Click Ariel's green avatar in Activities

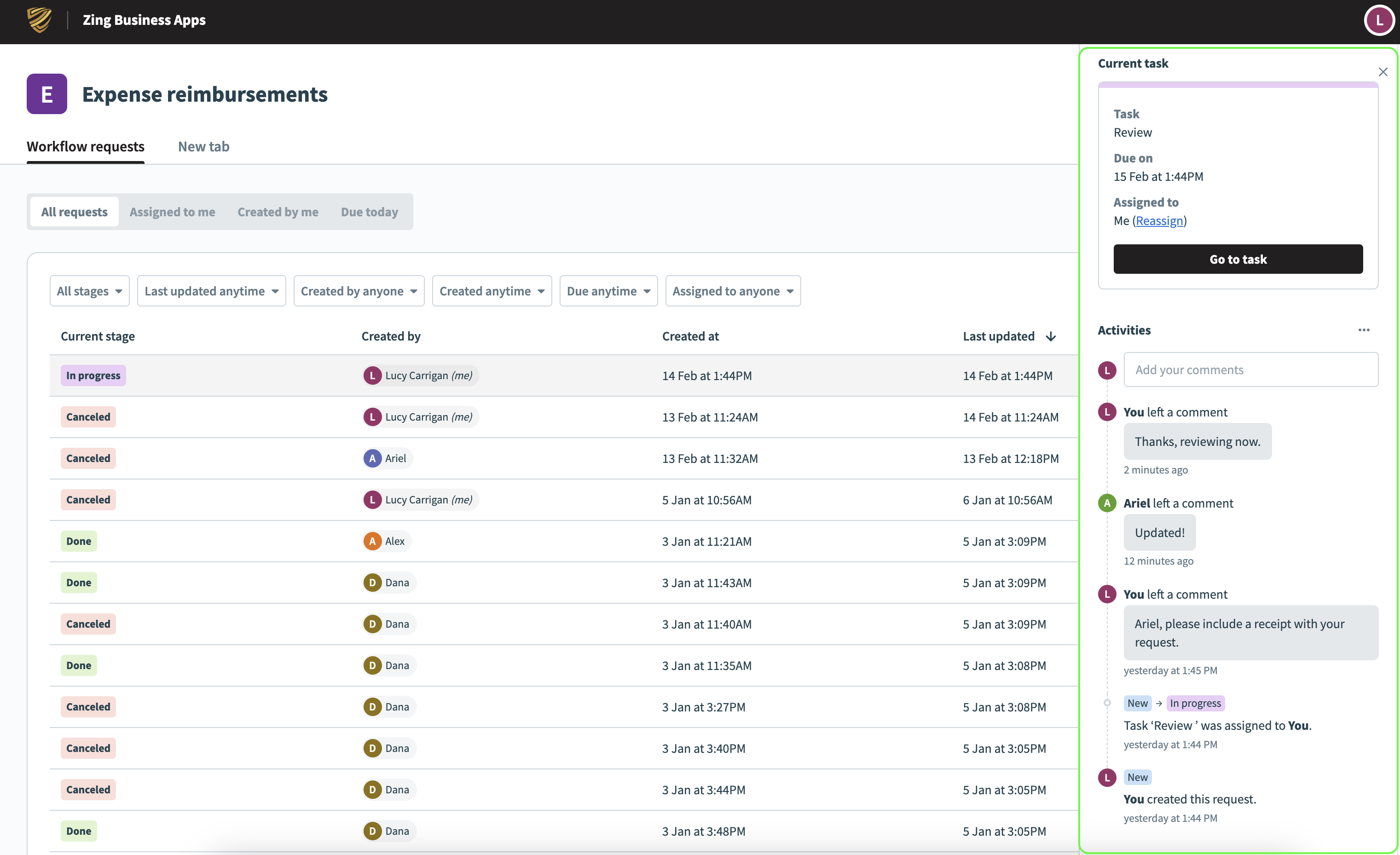point(1107,503)
